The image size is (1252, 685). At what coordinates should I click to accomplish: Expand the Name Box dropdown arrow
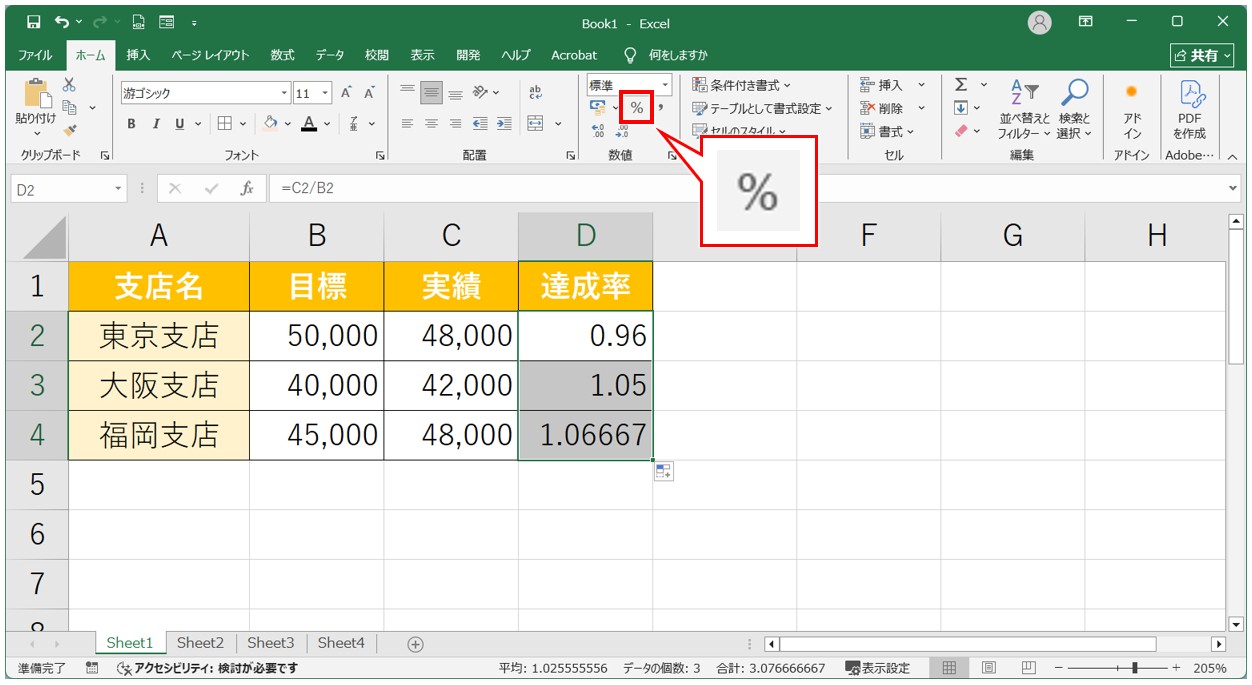click(118, 188)
